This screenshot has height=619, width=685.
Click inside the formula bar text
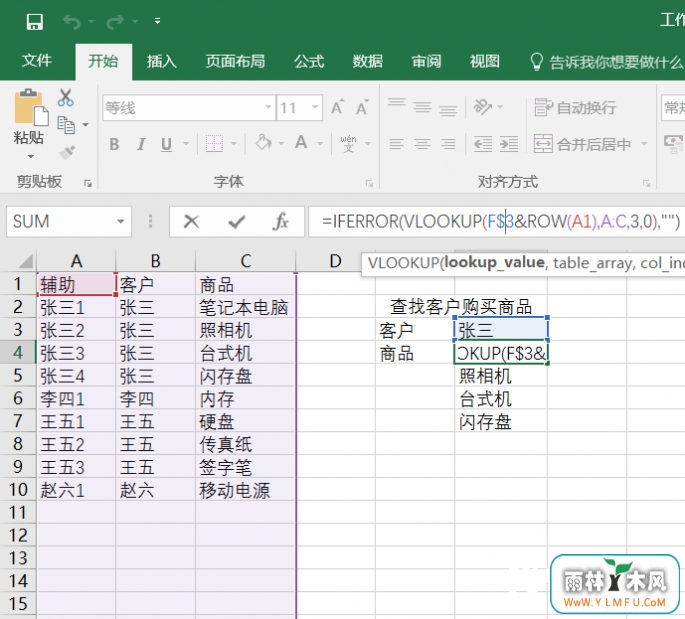coord(496,221)
